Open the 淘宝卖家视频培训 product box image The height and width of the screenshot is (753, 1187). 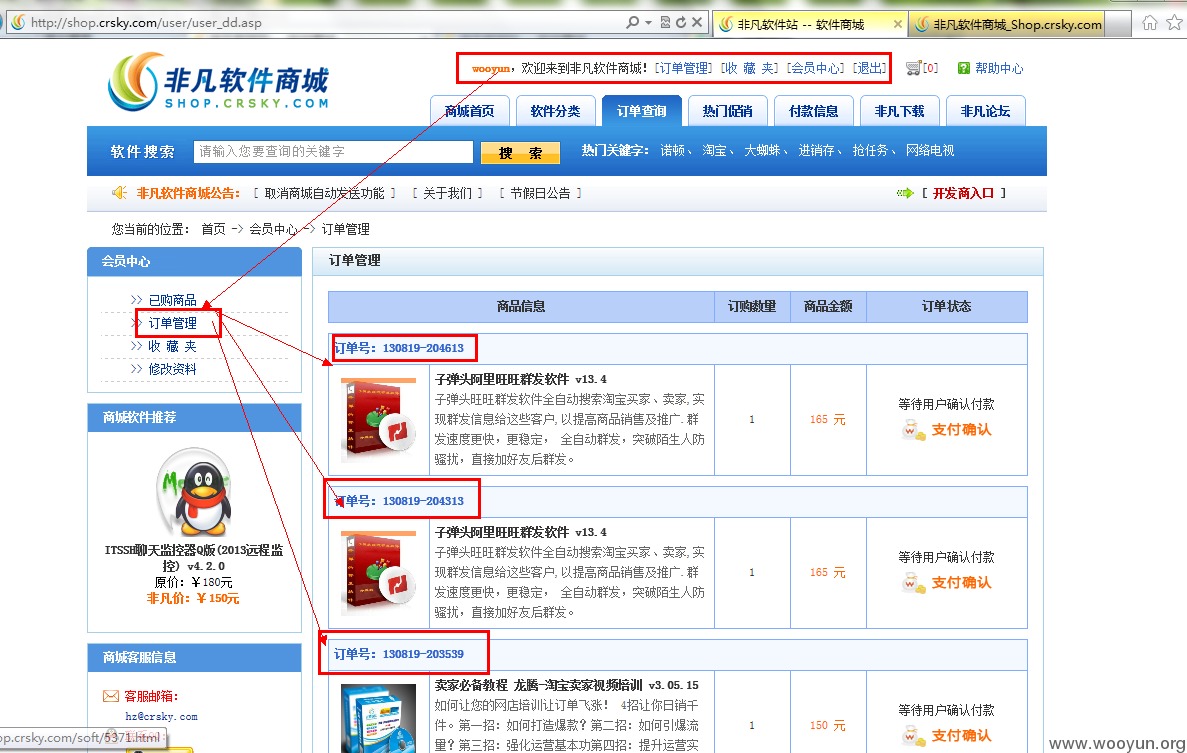pos(378,717)
